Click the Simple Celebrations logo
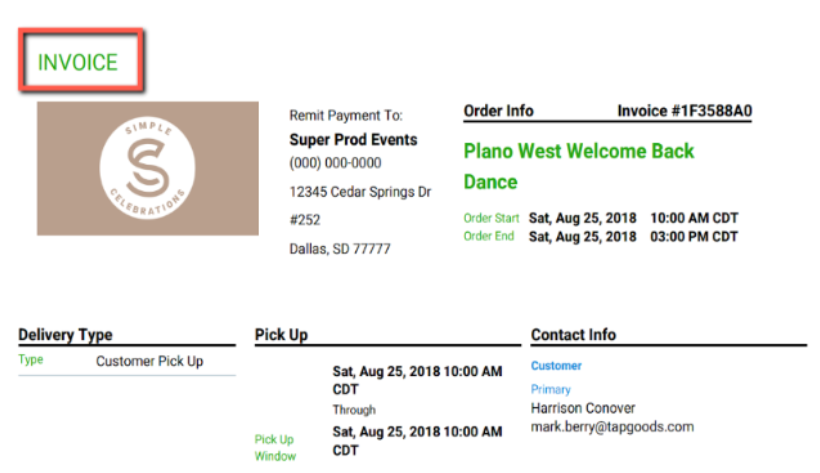Image resolution: width=820 pixels, height=473 pixels. 148,168
